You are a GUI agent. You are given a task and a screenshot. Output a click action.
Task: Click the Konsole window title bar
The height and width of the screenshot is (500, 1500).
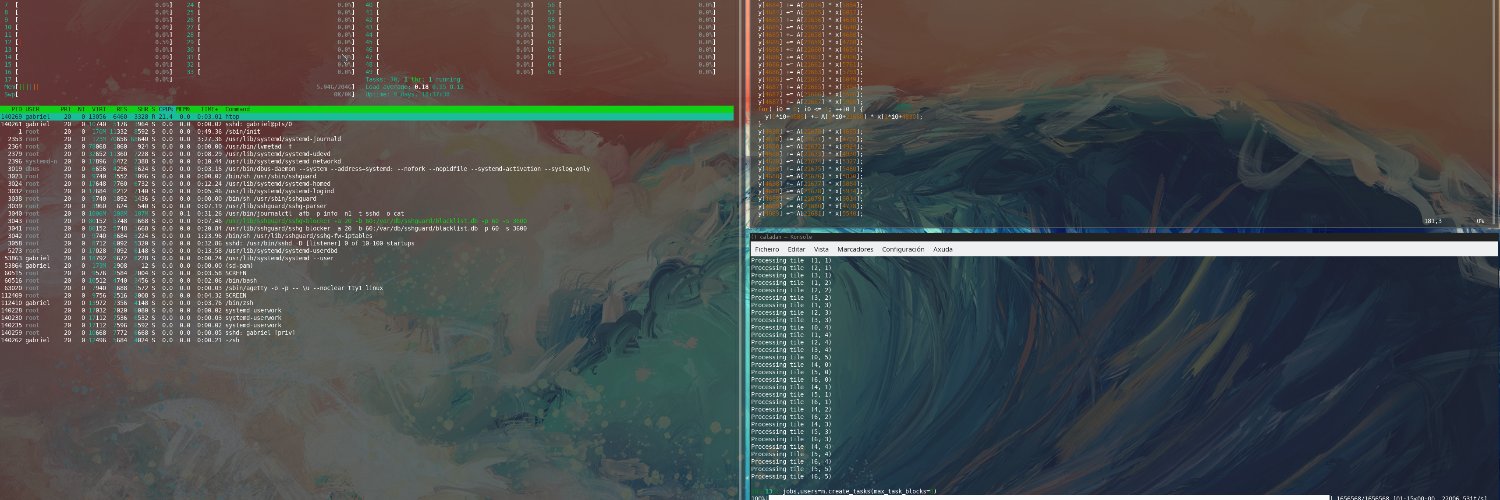(x=1122, y=236)
